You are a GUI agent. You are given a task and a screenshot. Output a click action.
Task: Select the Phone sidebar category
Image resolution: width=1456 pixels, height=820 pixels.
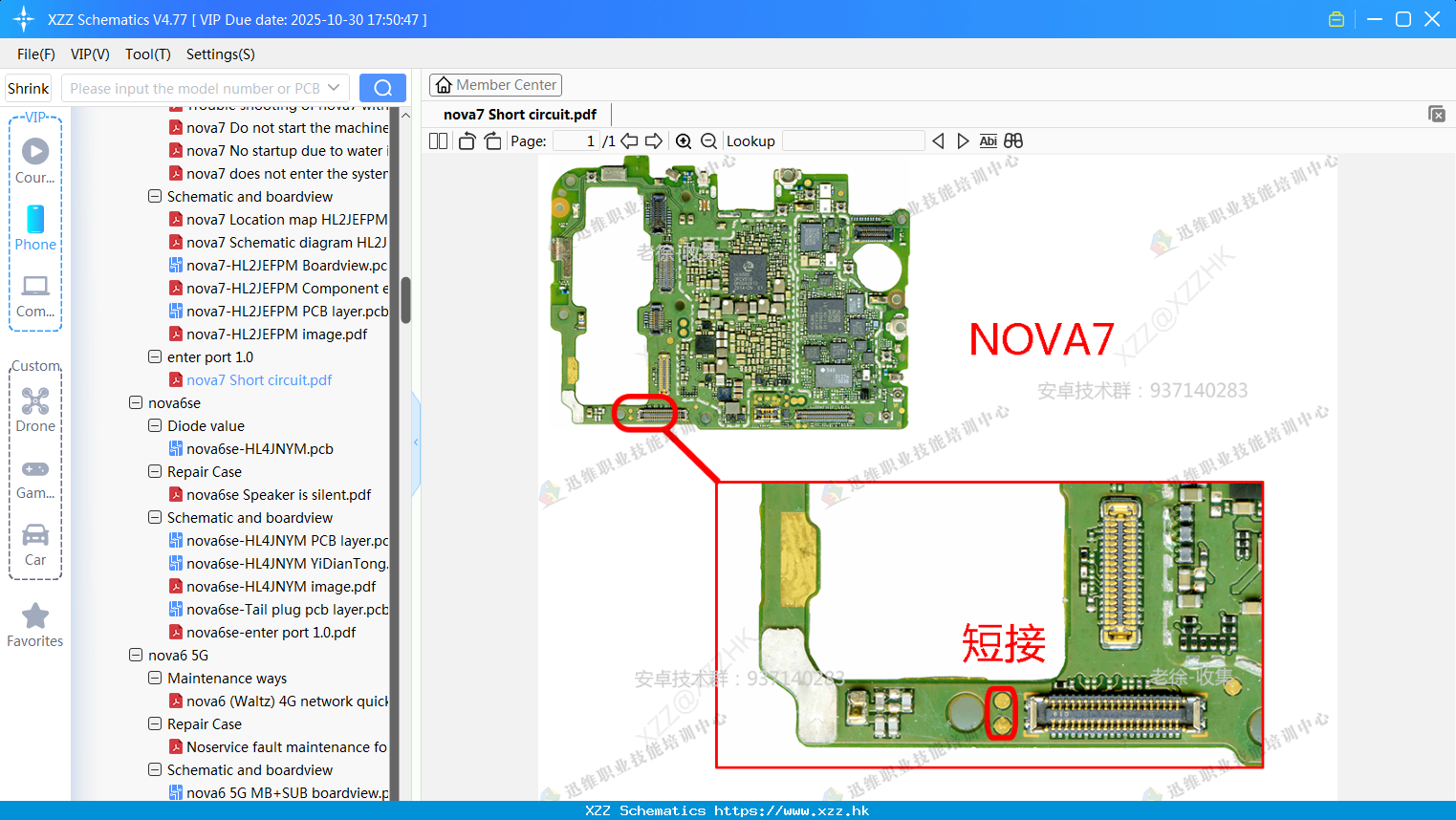click(35, 227)
